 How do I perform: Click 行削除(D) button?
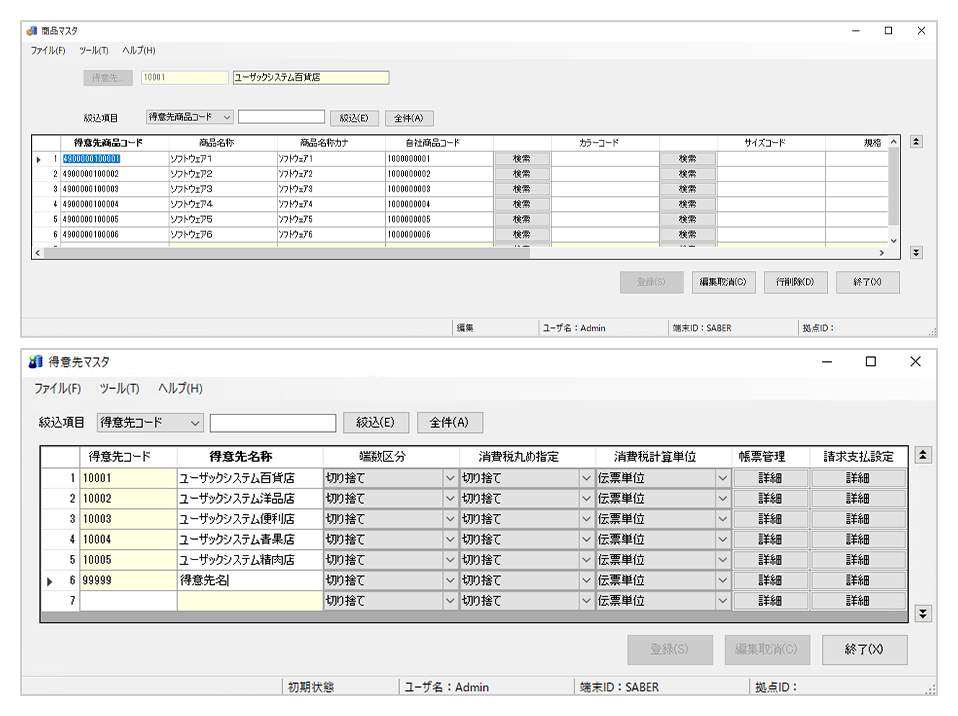(795, 282)
